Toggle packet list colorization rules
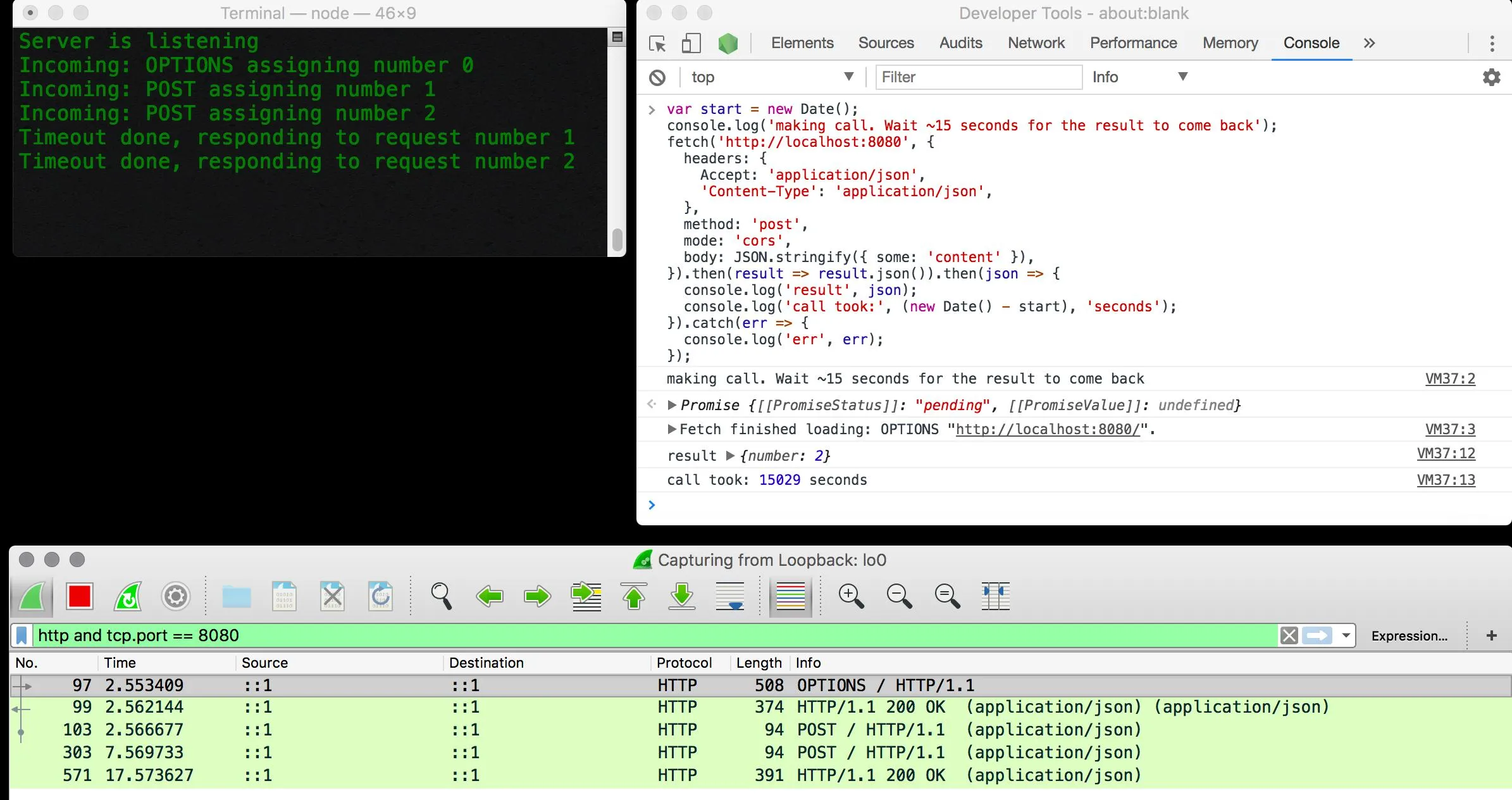The height and width of the screenshot is (800, 1512). coord(791,596)
